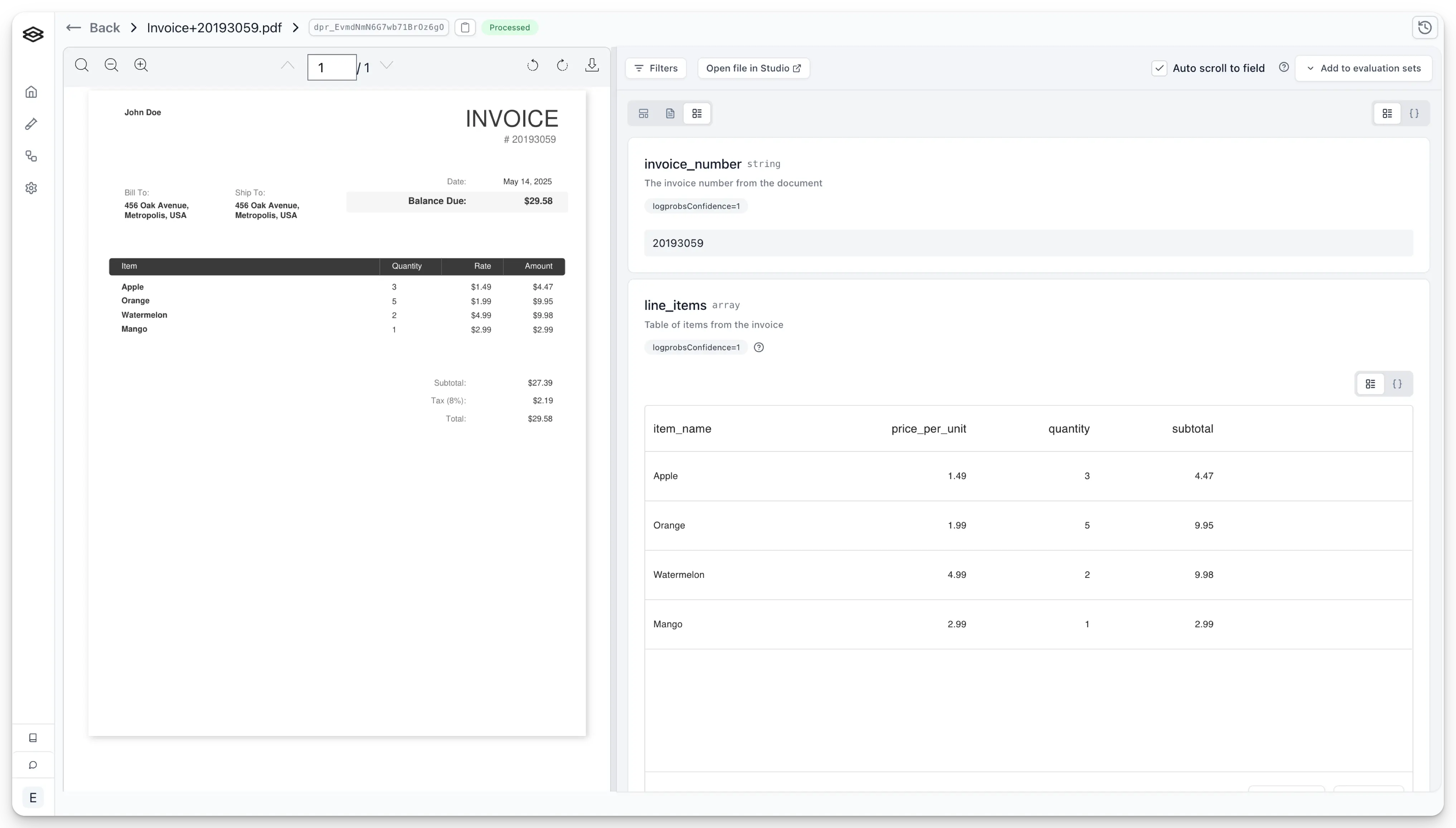
Task: Select table view for line_items
Action: 1371,384
